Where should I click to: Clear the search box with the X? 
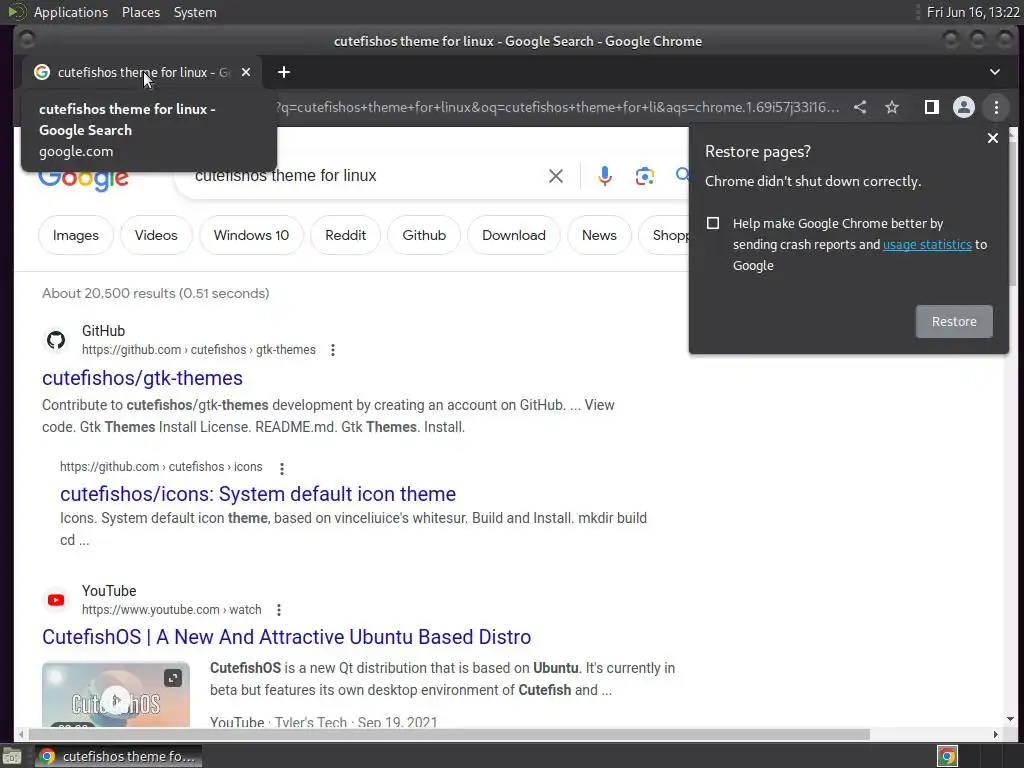tap(556, 176)
